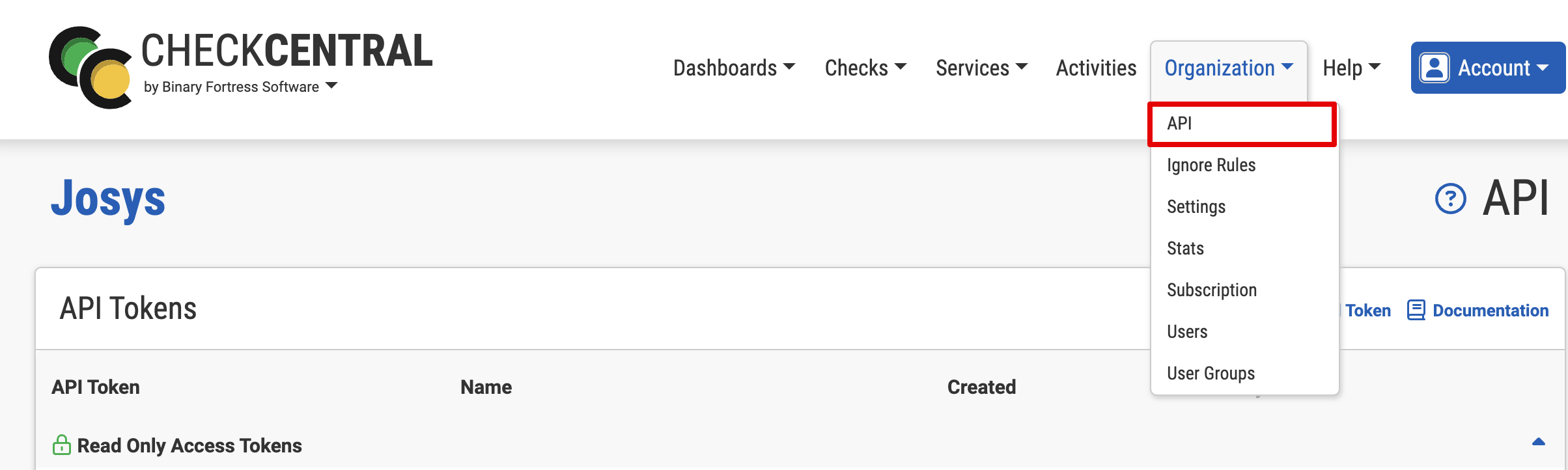Click the green lock icon

coord(62,445)
